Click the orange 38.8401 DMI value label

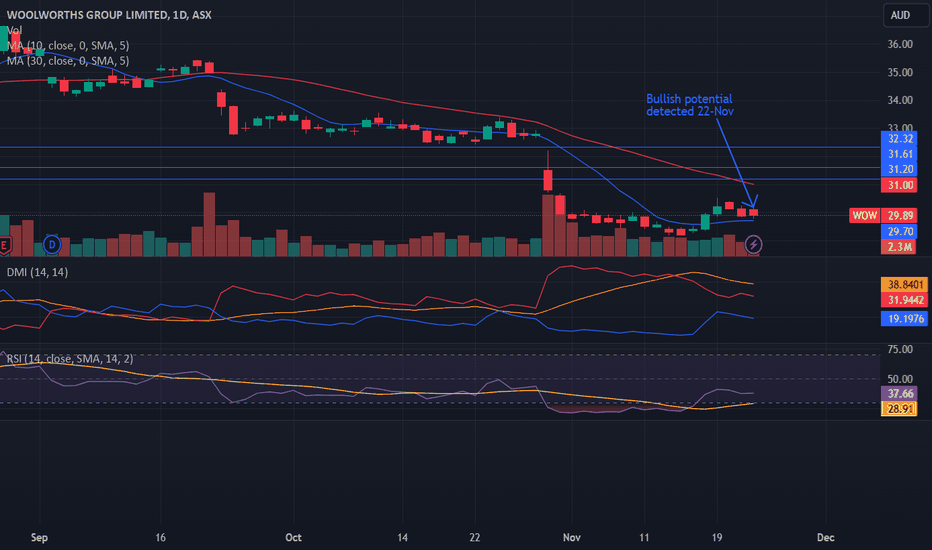point(905,284)
